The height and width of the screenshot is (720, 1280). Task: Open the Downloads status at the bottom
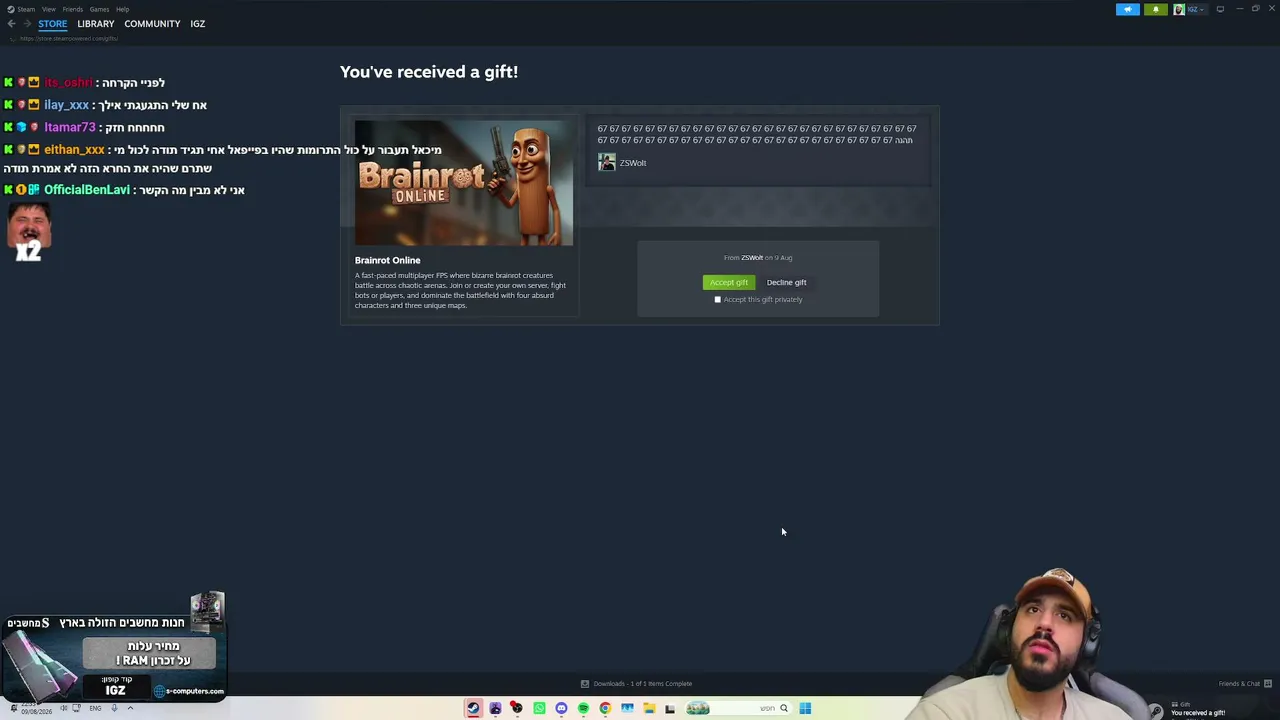point(642,684)
